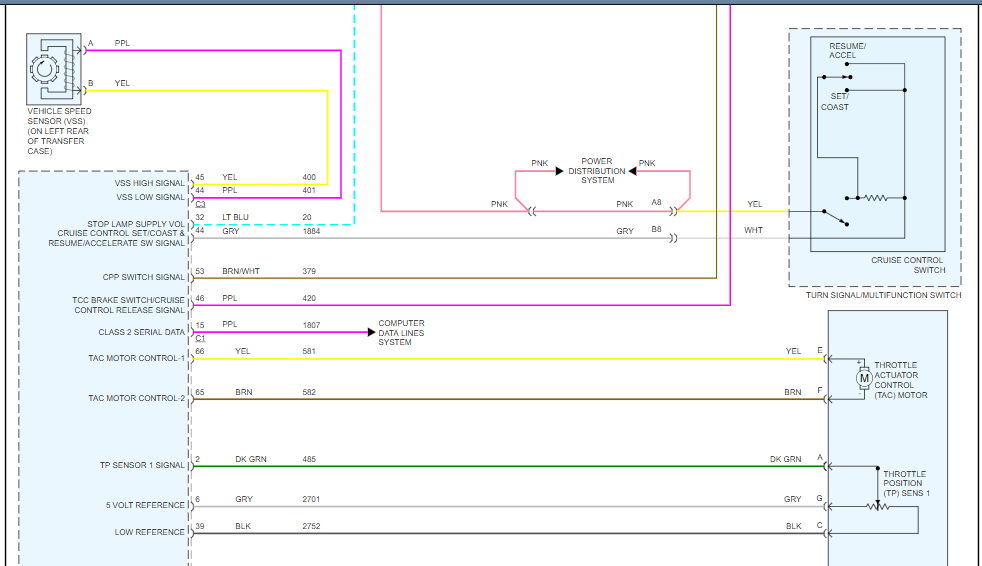Select the TAC MOTOR CONTROL-2 label
This screenshot has height=566, width=982.
click(137, 398)
